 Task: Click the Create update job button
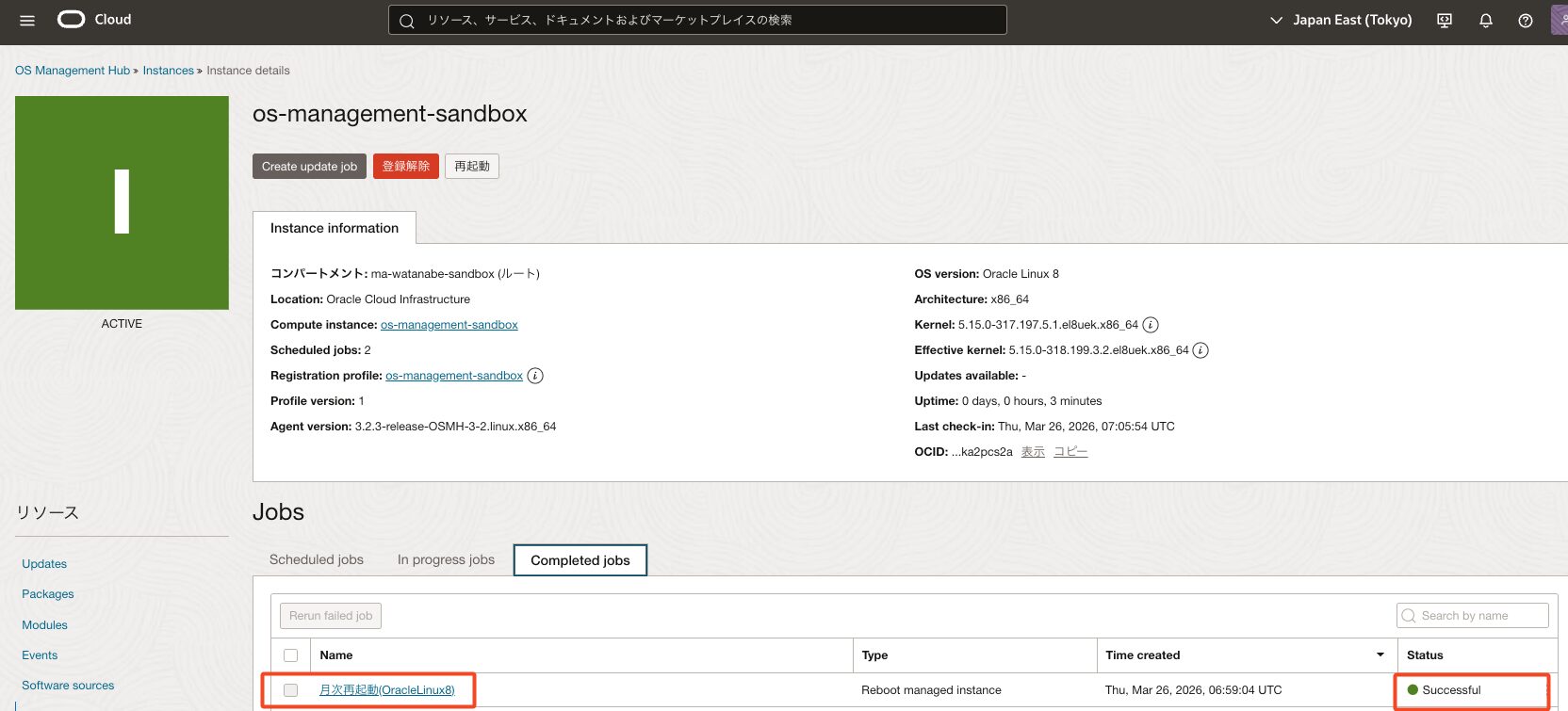pos(309,167)
